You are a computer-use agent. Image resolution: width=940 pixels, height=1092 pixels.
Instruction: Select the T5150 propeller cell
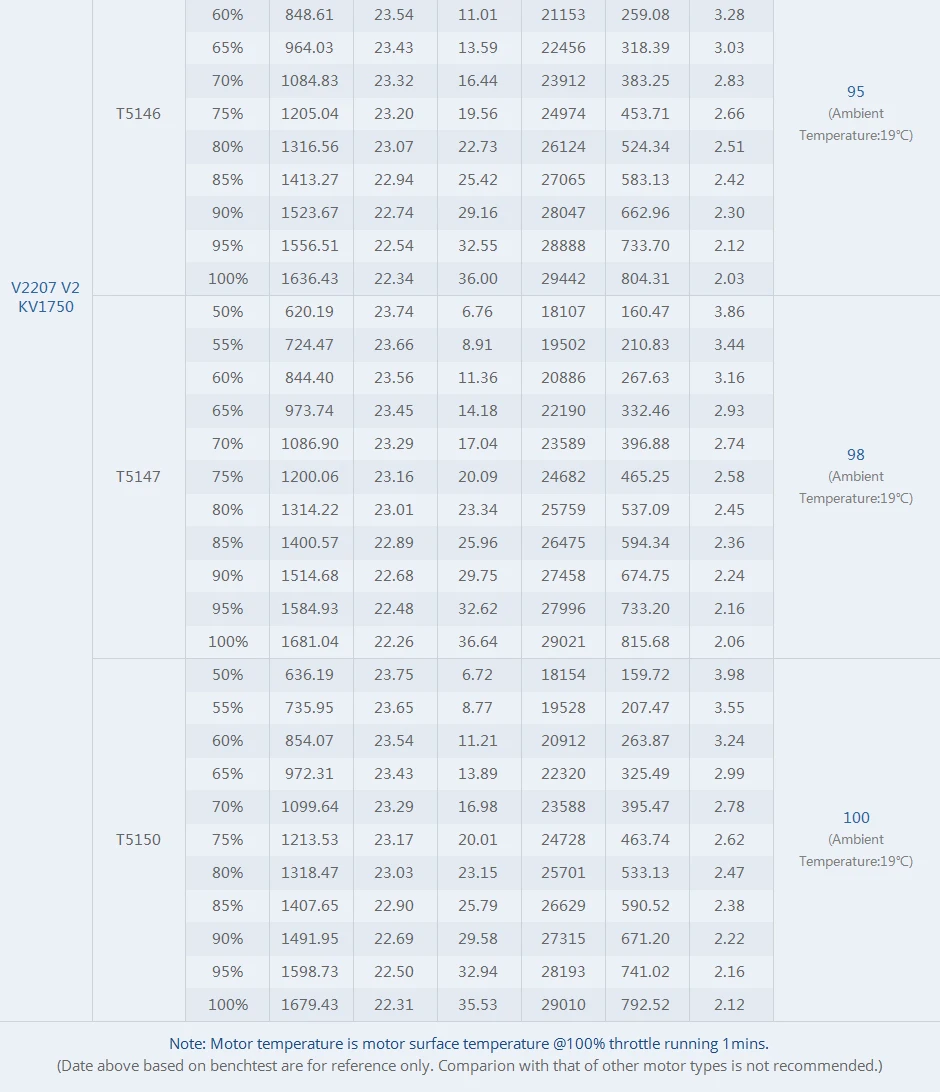coord(138,839)
